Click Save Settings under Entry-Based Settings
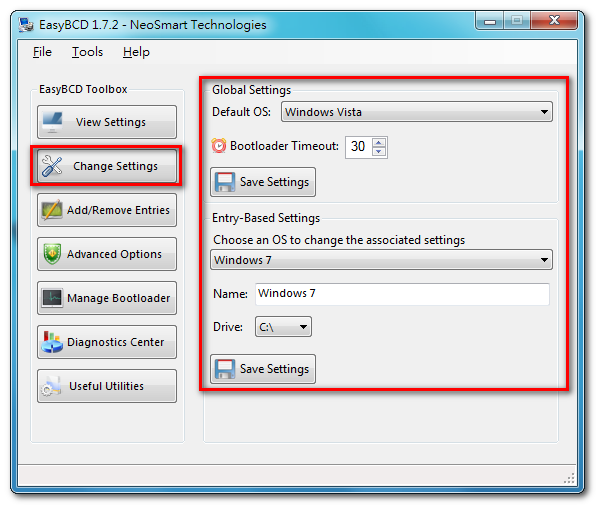The image size is (596, 505). pos(263,369)
